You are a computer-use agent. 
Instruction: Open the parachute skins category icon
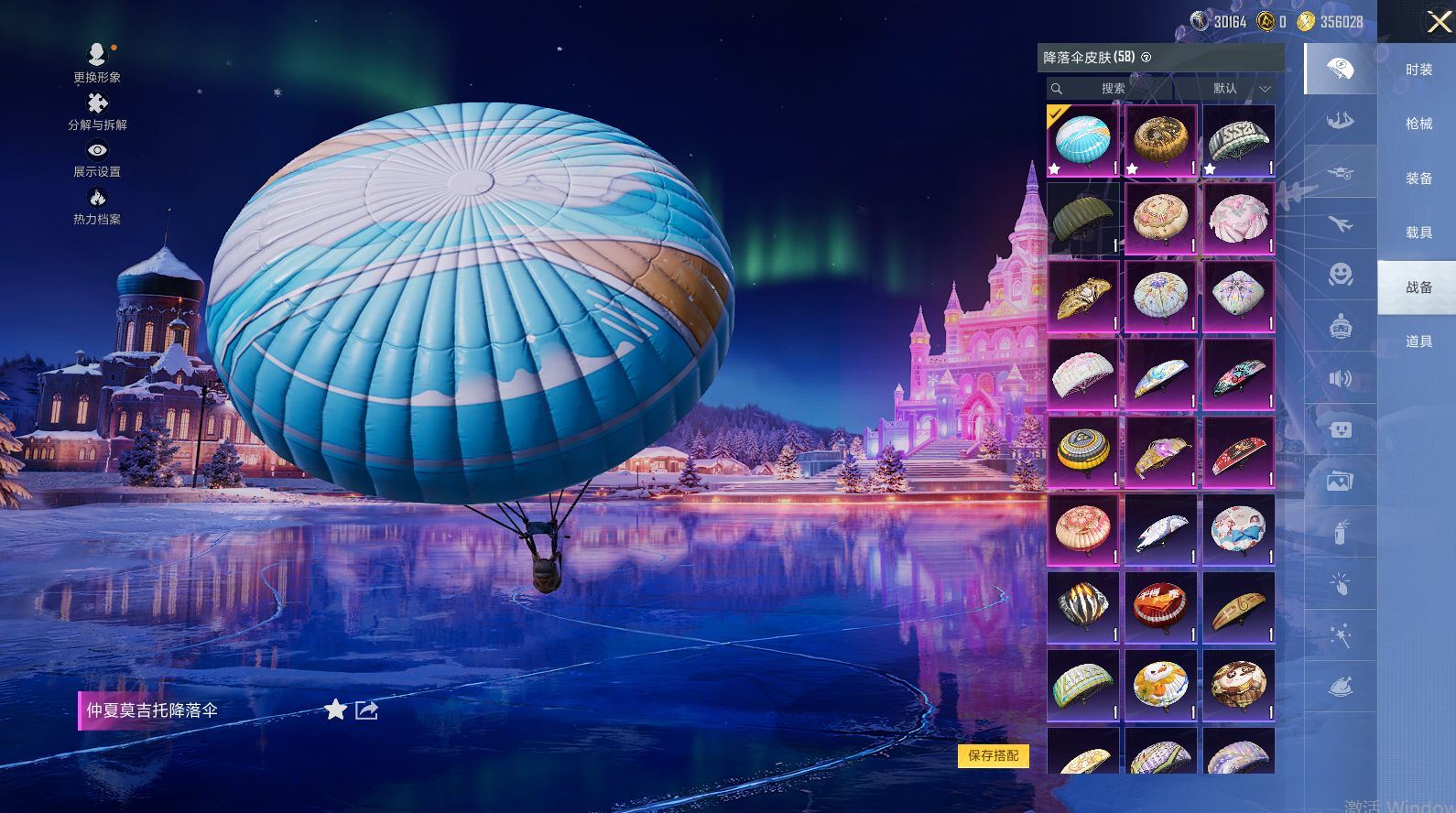click(1340, 69)
